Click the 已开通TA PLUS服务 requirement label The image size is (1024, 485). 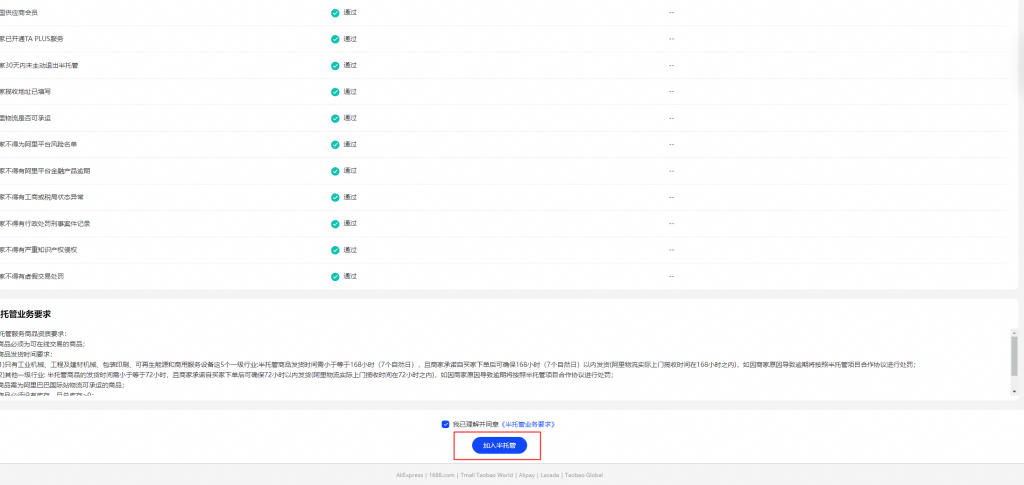32,39
